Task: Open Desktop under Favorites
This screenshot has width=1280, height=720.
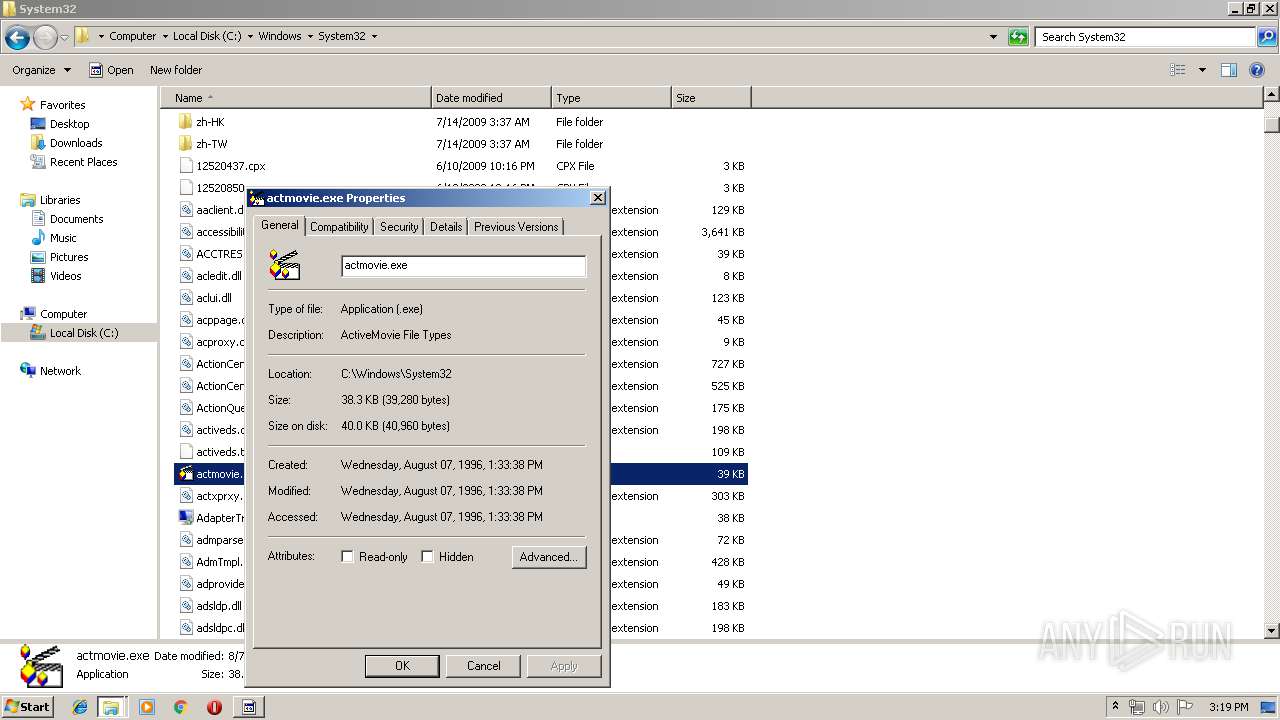Action: click(69, 124)
